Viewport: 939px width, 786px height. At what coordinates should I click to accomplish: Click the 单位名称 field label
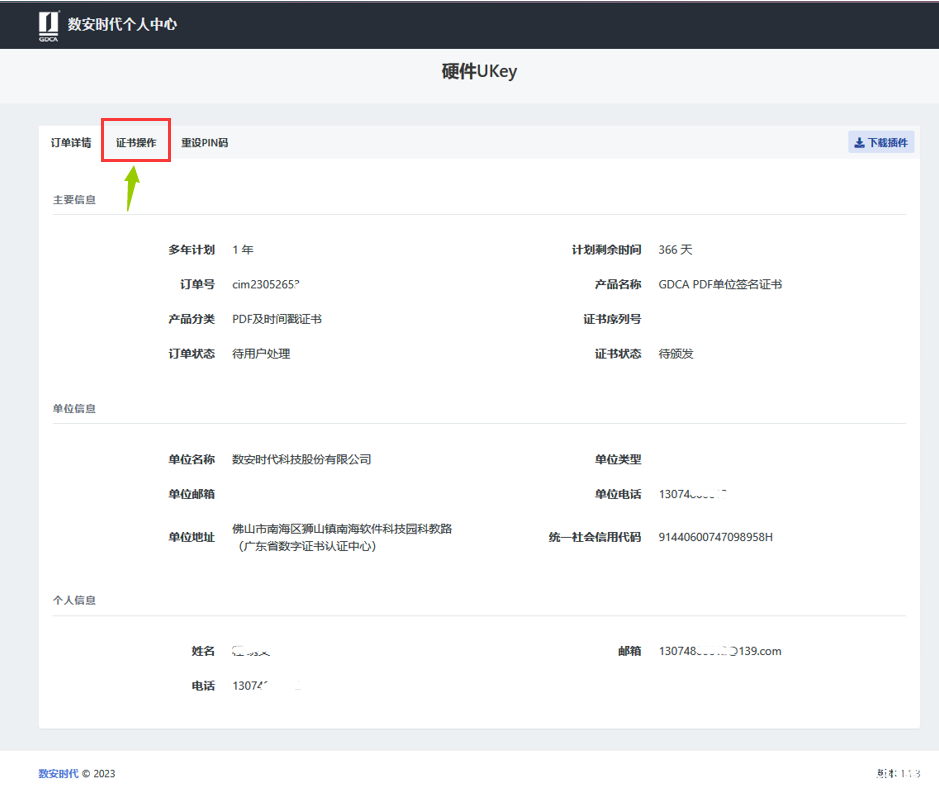tap(192, 459)
